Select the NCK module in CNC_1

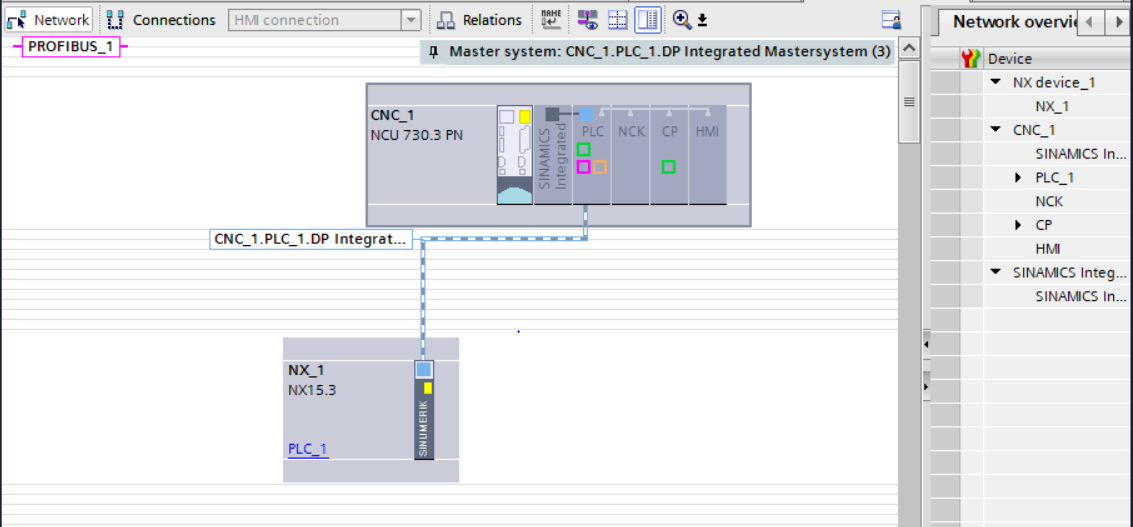pos(631,155)
